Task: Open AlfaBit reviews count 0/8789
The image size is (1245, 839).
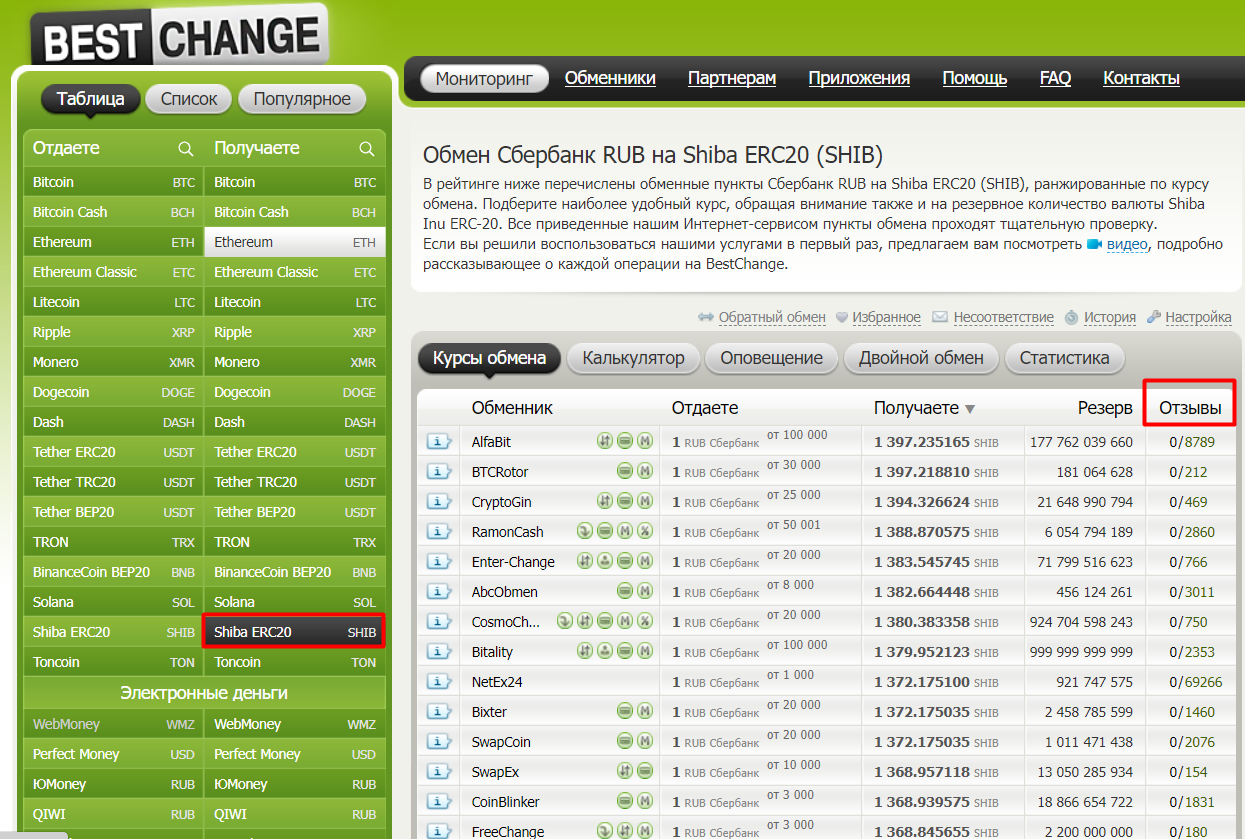Action: pyautogui.click(x=1192, y=442)
